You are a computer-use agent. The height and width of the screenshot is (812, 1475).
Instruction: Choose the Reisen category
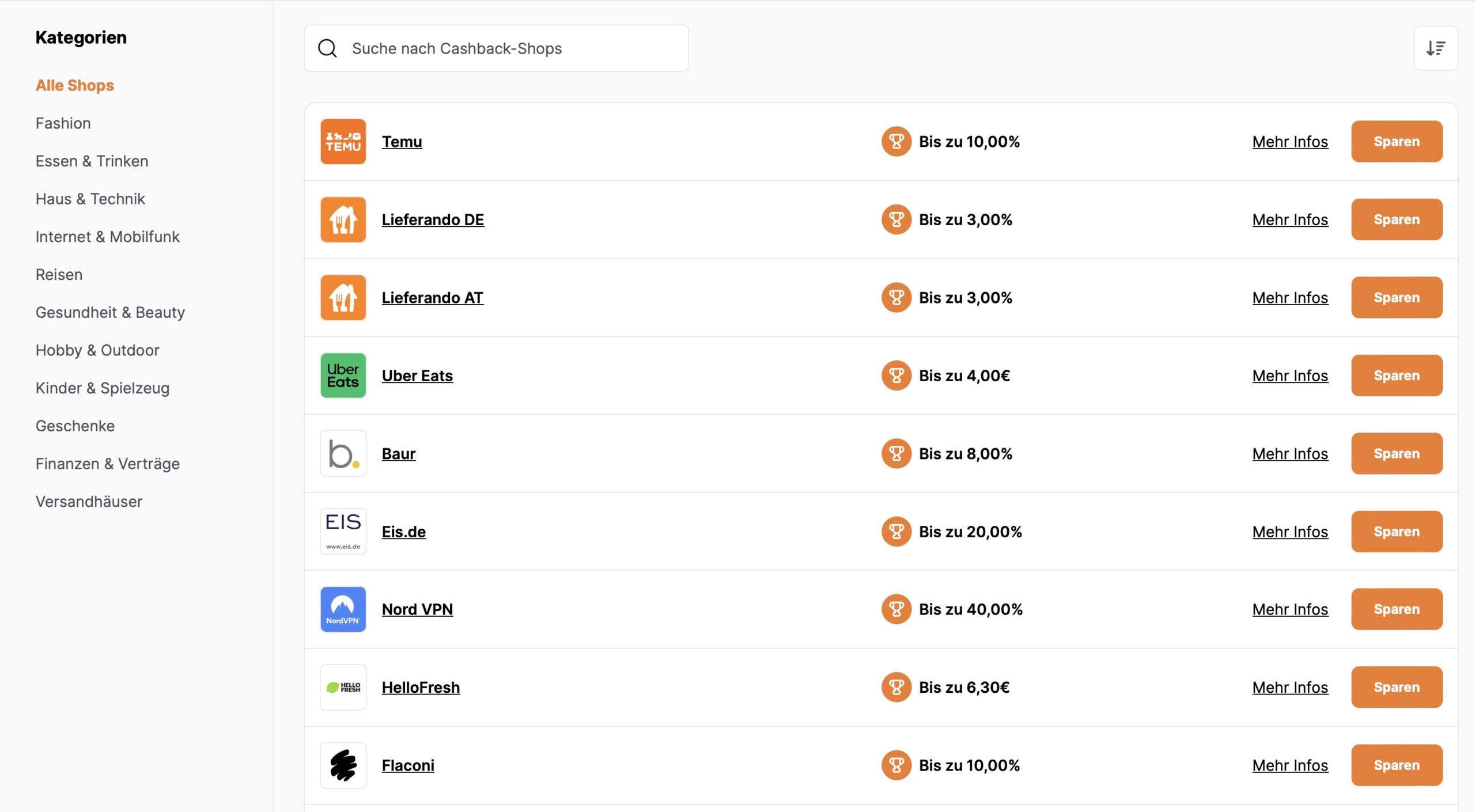[59, 275]
